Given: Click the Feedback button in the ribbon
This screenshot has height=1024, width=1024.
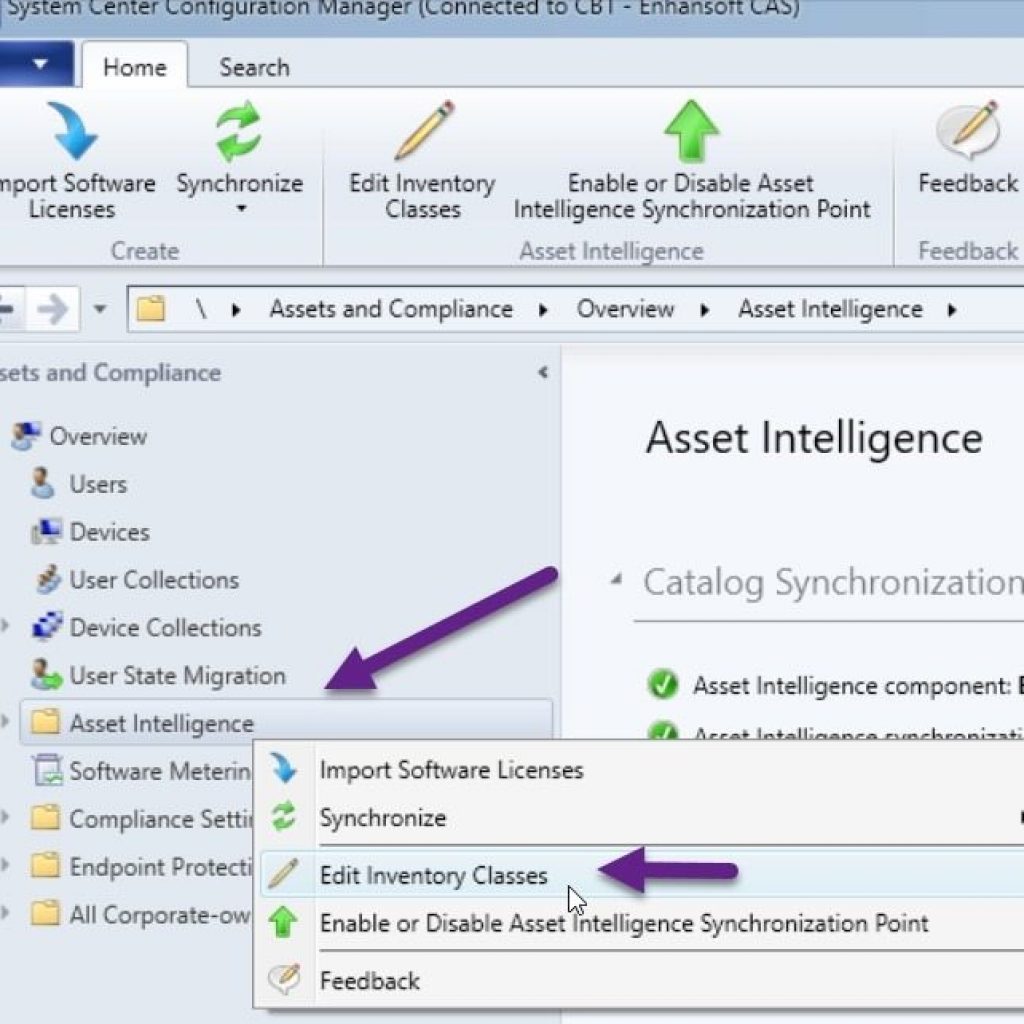Looking at the screenshot, I should (x=968, y=149).
